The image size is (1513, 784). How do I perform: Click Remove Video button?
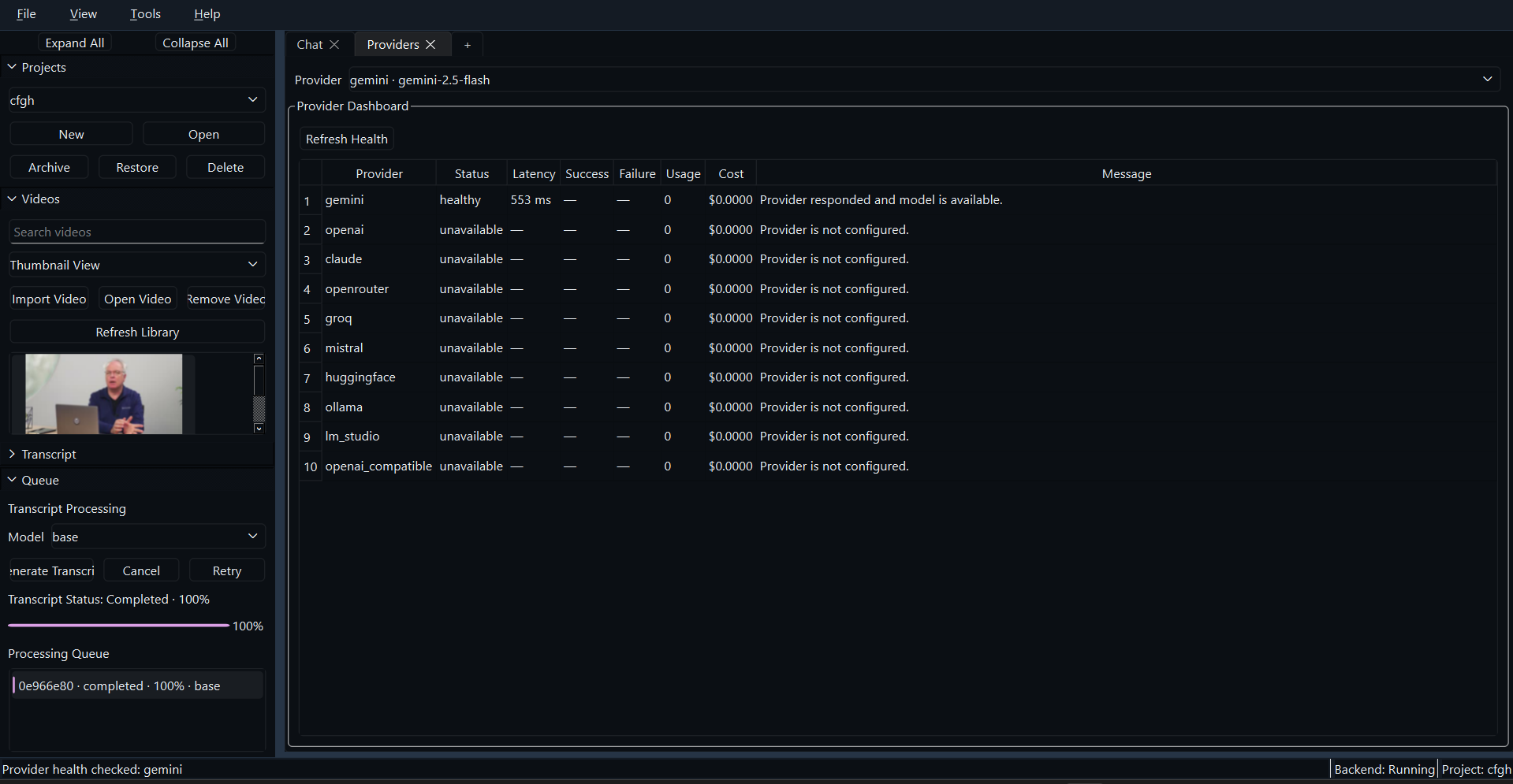coord(225,299)
